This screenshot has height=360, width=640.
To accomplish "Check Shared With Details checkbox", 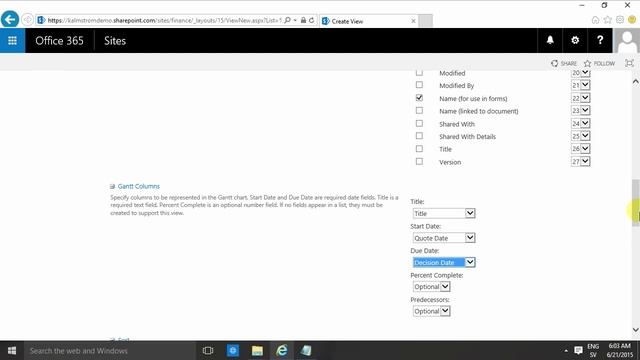I will click(x=419, y=136).
